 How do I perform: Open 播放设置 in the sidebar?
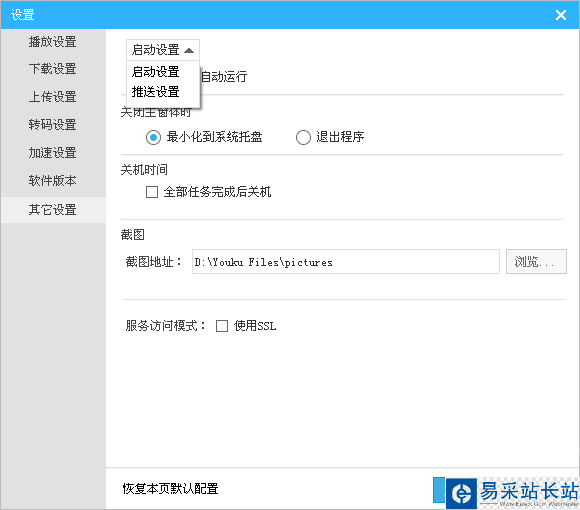53,42
